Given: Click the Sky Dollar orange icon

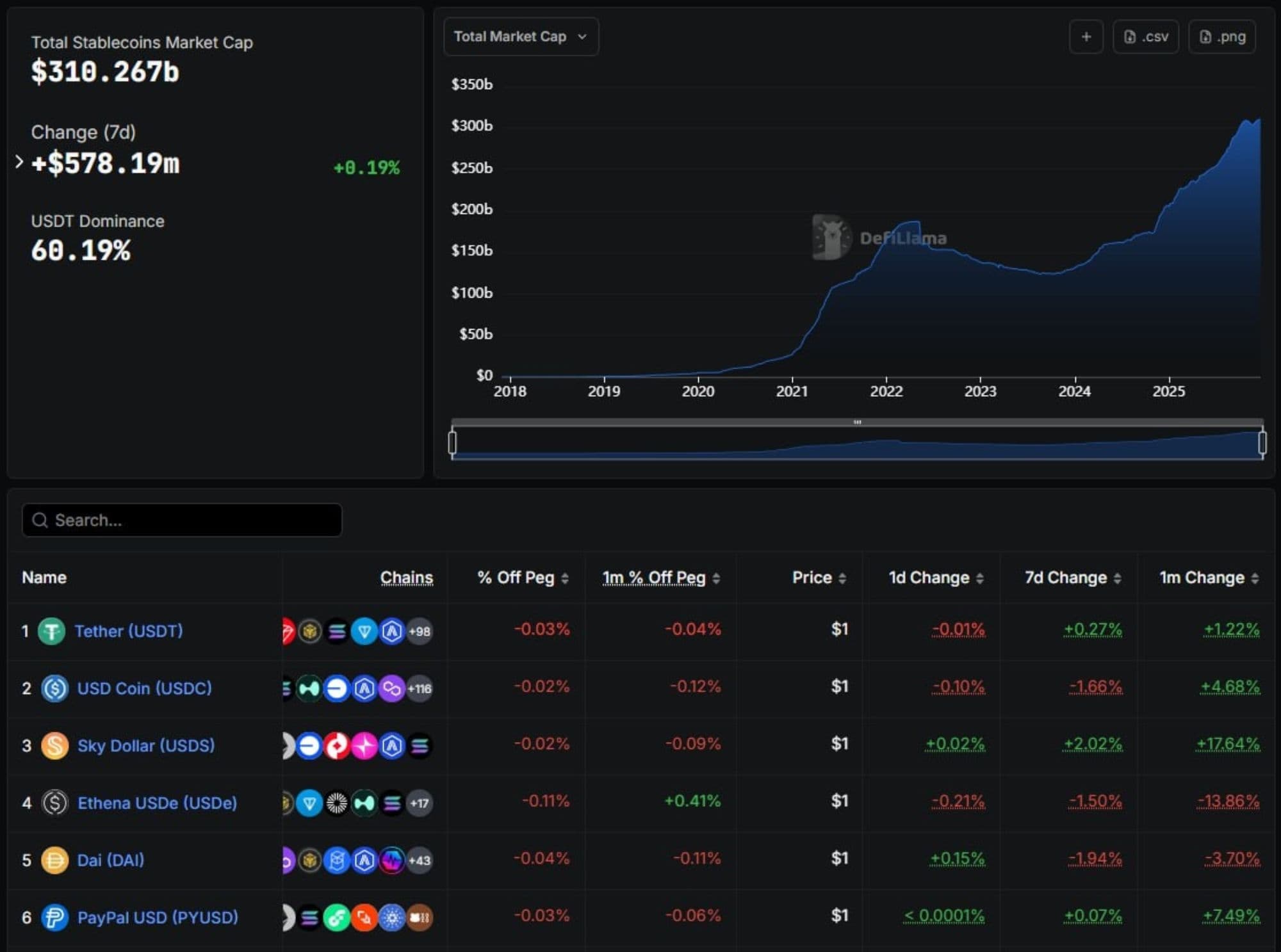Looking at the screenshot, I should pos(54,746).
